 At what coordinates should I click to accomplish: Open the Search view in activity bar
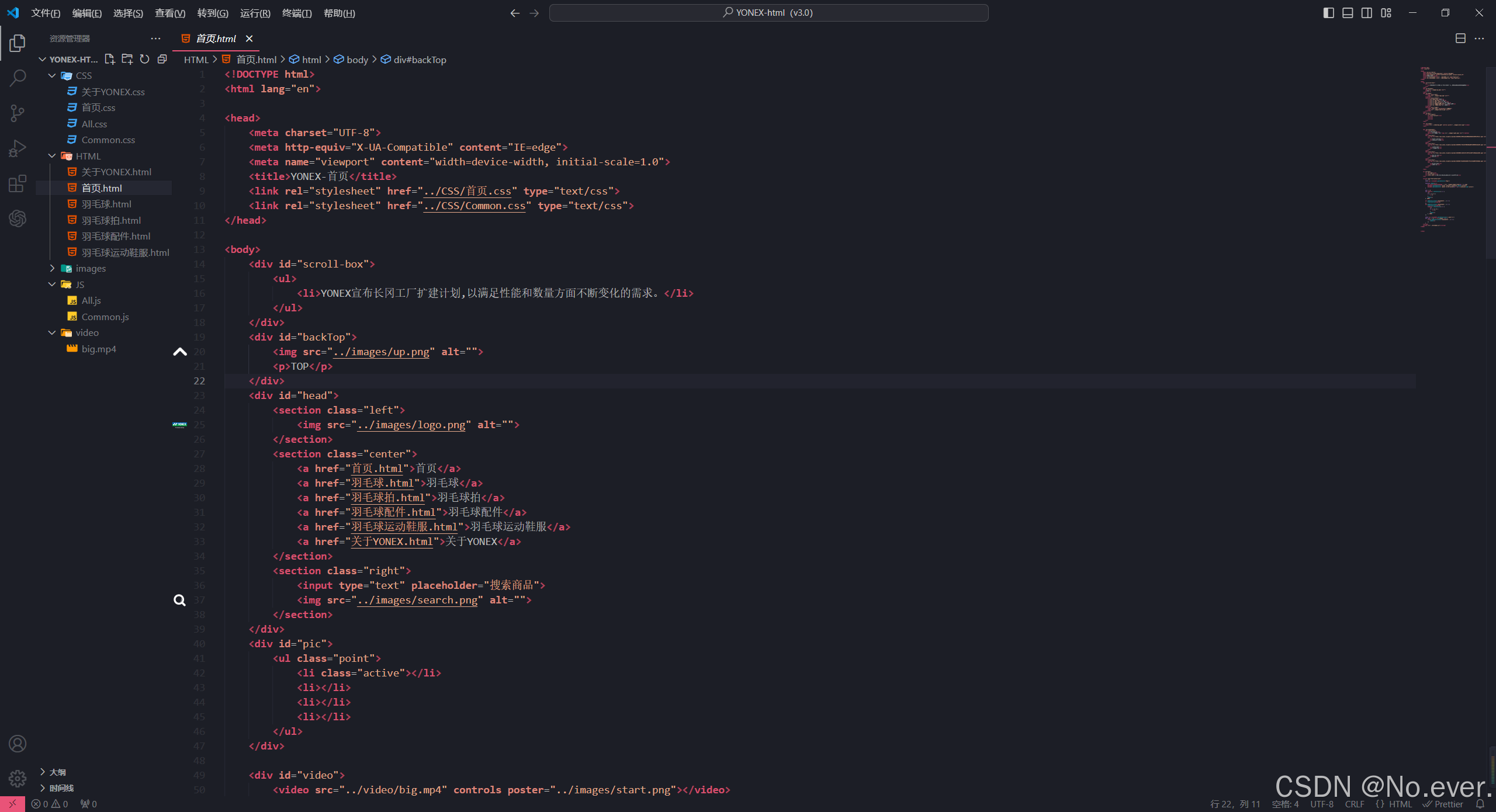pyautogui.click(x=18, y=78)
